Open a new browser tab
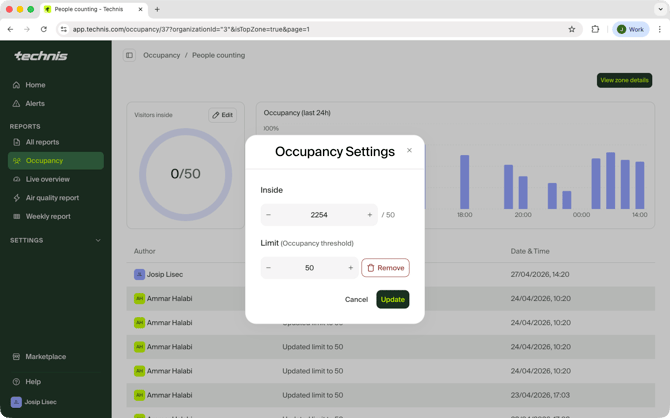This screenshot has width=670, height=418. pos(157,9)
